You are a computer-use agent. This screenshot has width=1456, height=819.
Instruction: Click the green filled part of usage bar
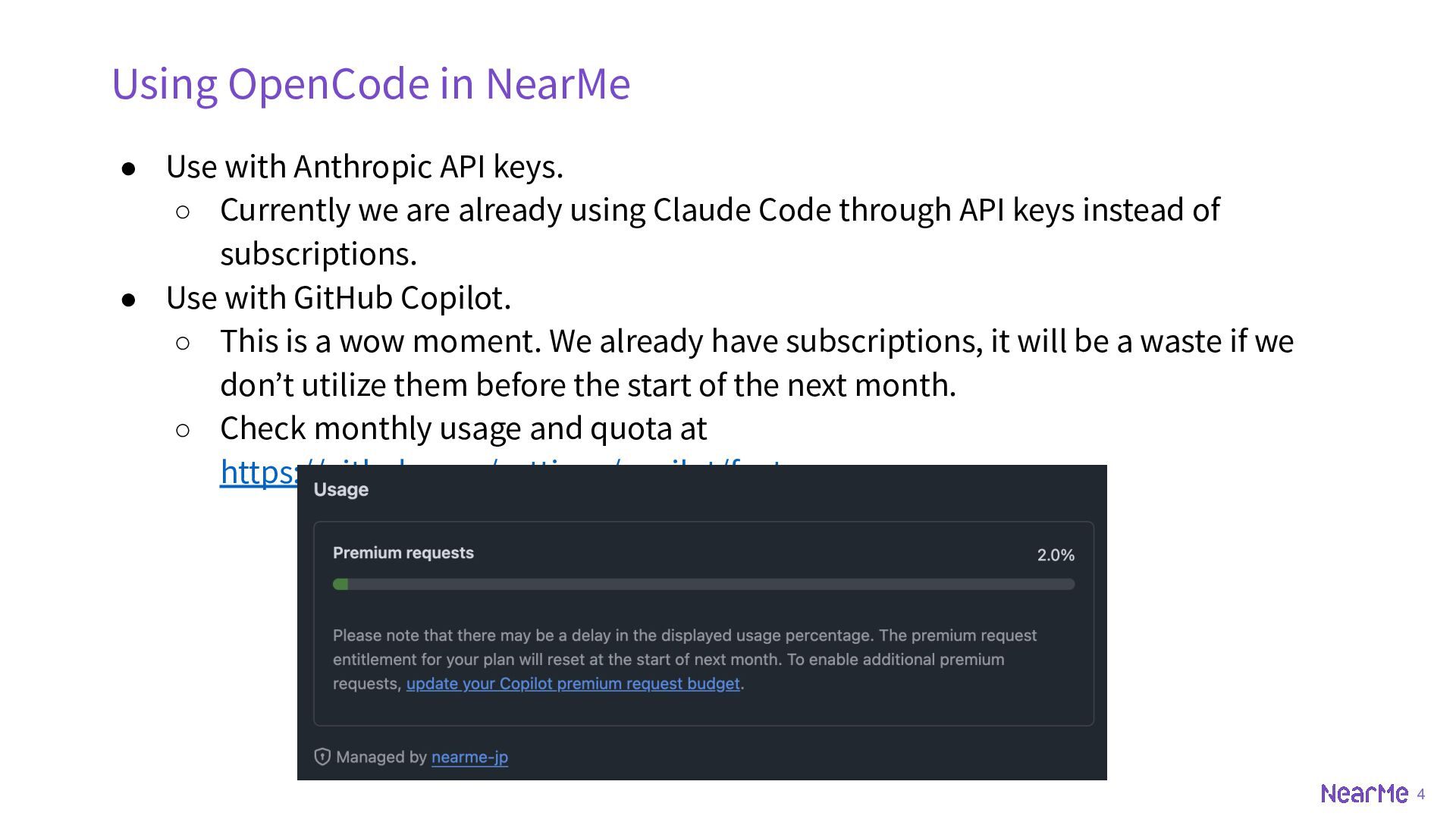(x=340, y=584)
